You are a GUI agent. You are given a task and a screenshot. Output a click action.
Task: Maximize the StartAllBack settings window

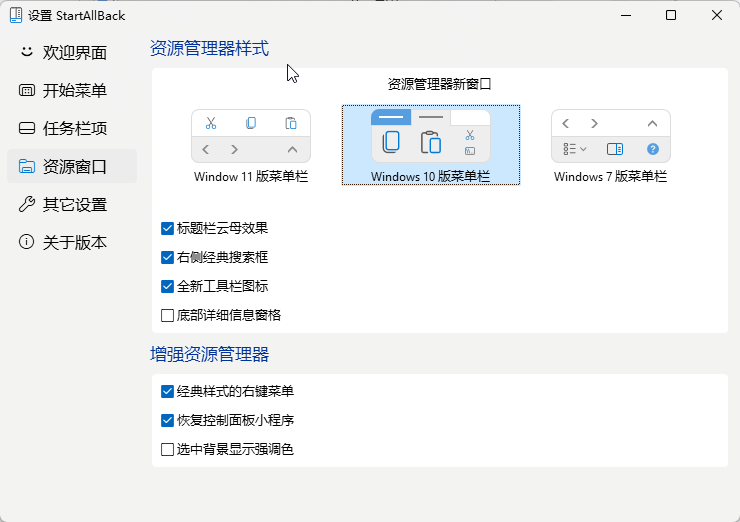671,15
